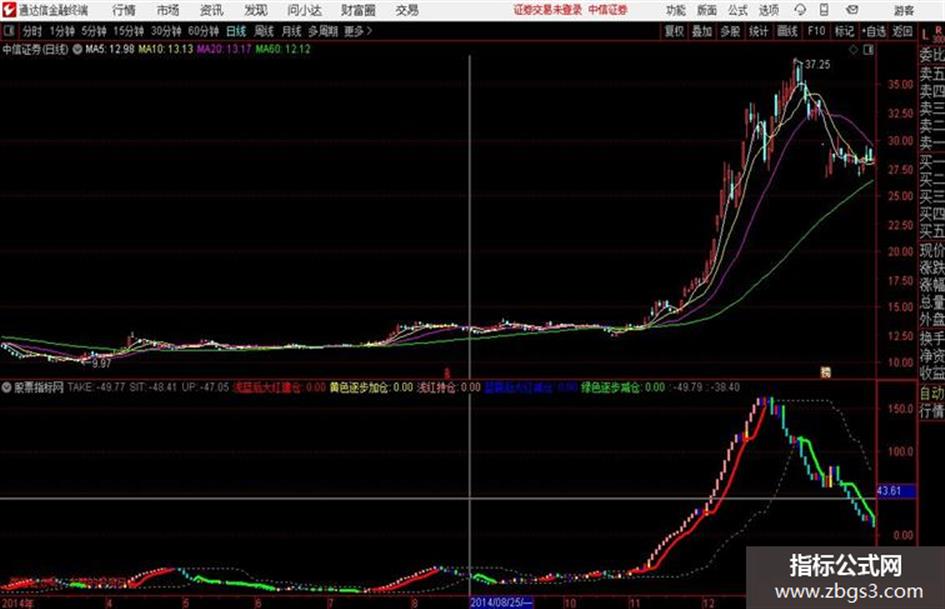Click the R label at right panel top
Viewport: 945px width, 609px height.
click(x=938, y=31)
